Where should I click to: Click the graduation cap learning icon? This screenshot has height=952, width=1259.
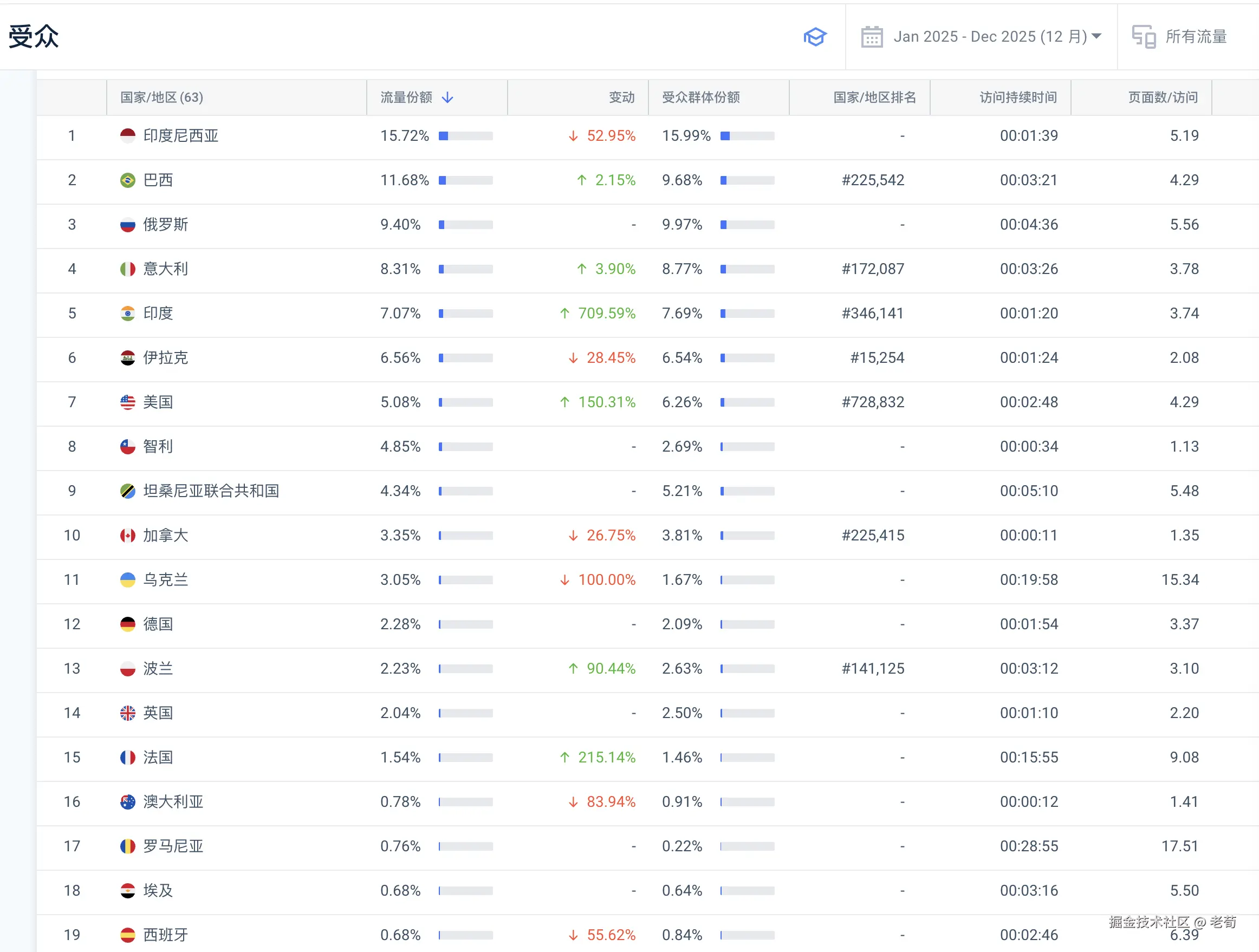tap(814, 37)
